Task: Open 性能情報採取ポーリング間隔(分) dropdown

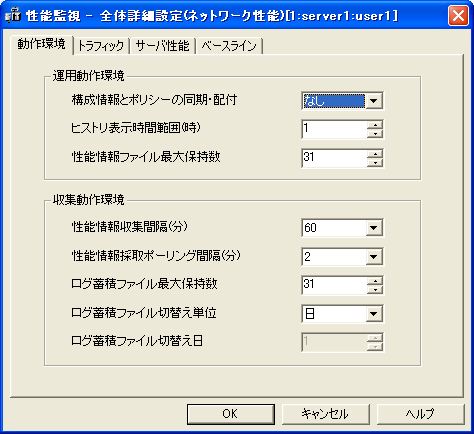Action: tap(374, 257)
